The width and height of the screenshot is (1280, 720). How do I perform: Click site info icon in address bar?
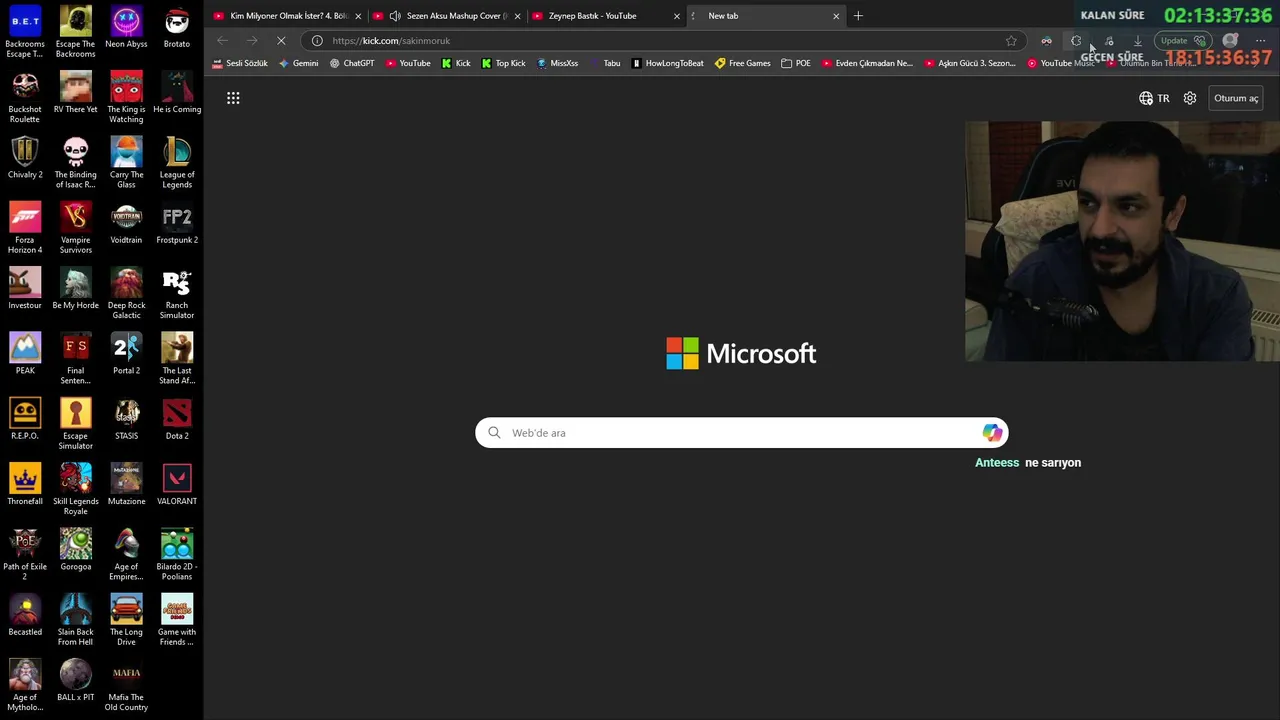317,41
